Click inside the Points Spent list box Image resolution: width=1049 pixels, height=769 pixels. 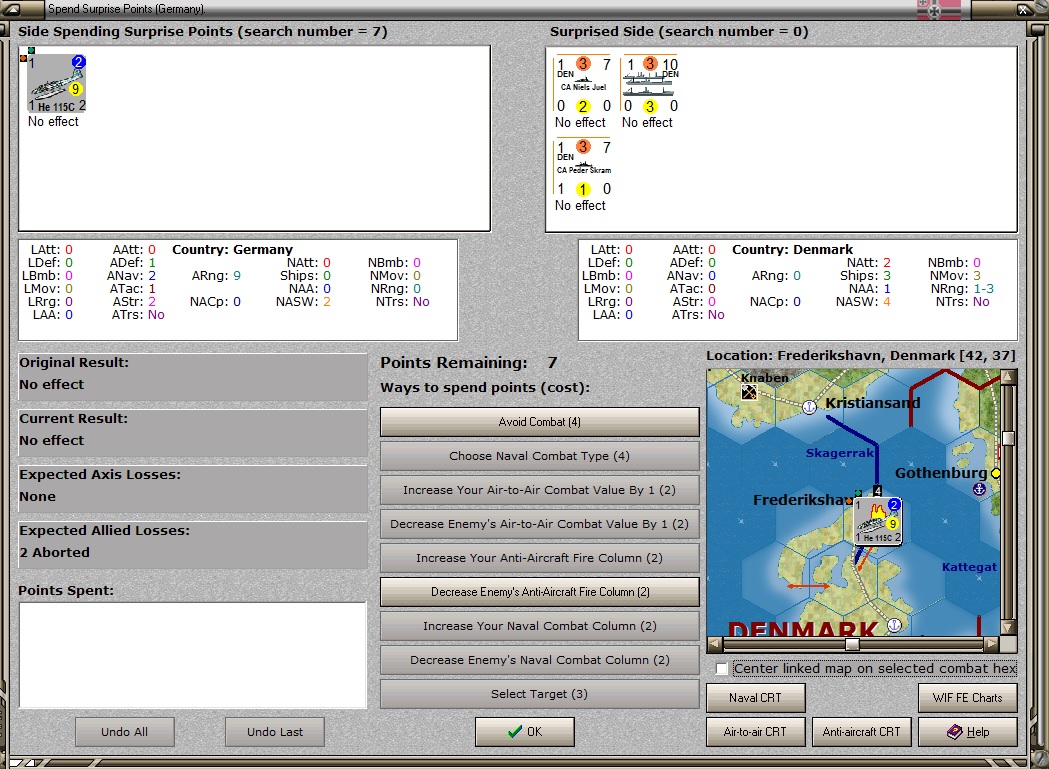coord(193,655)
